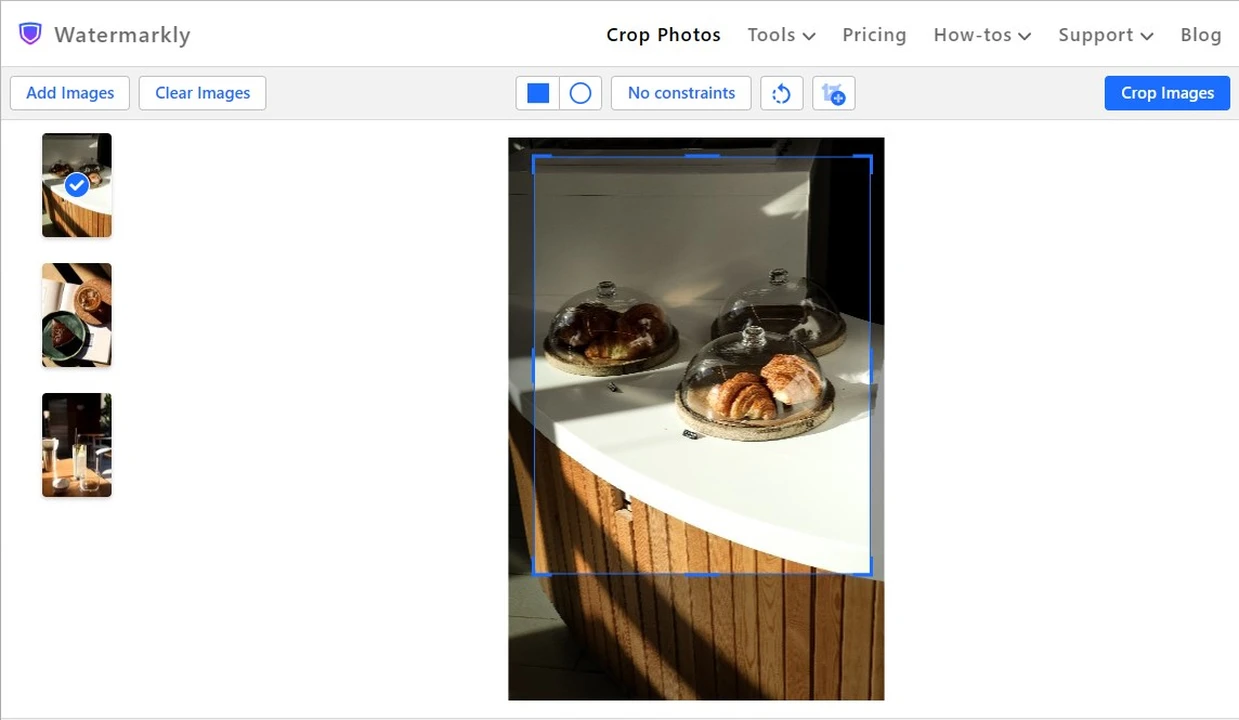The width and height of the screenshot is (1239, 720).
Task: Select the rectangle crop shape icon
Action: click(x=538, y=93)
